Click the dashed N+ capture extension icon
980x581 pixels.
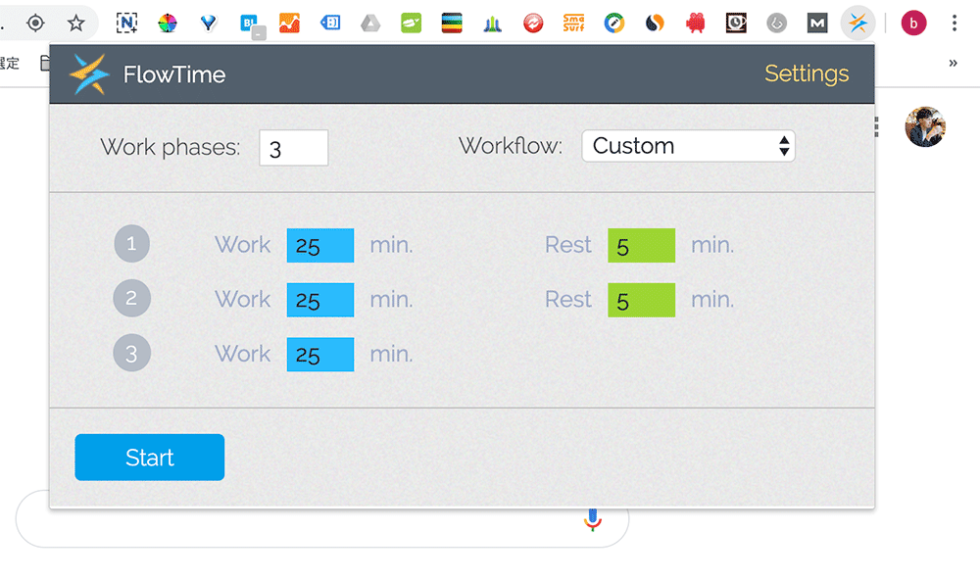tap(127, 23)
